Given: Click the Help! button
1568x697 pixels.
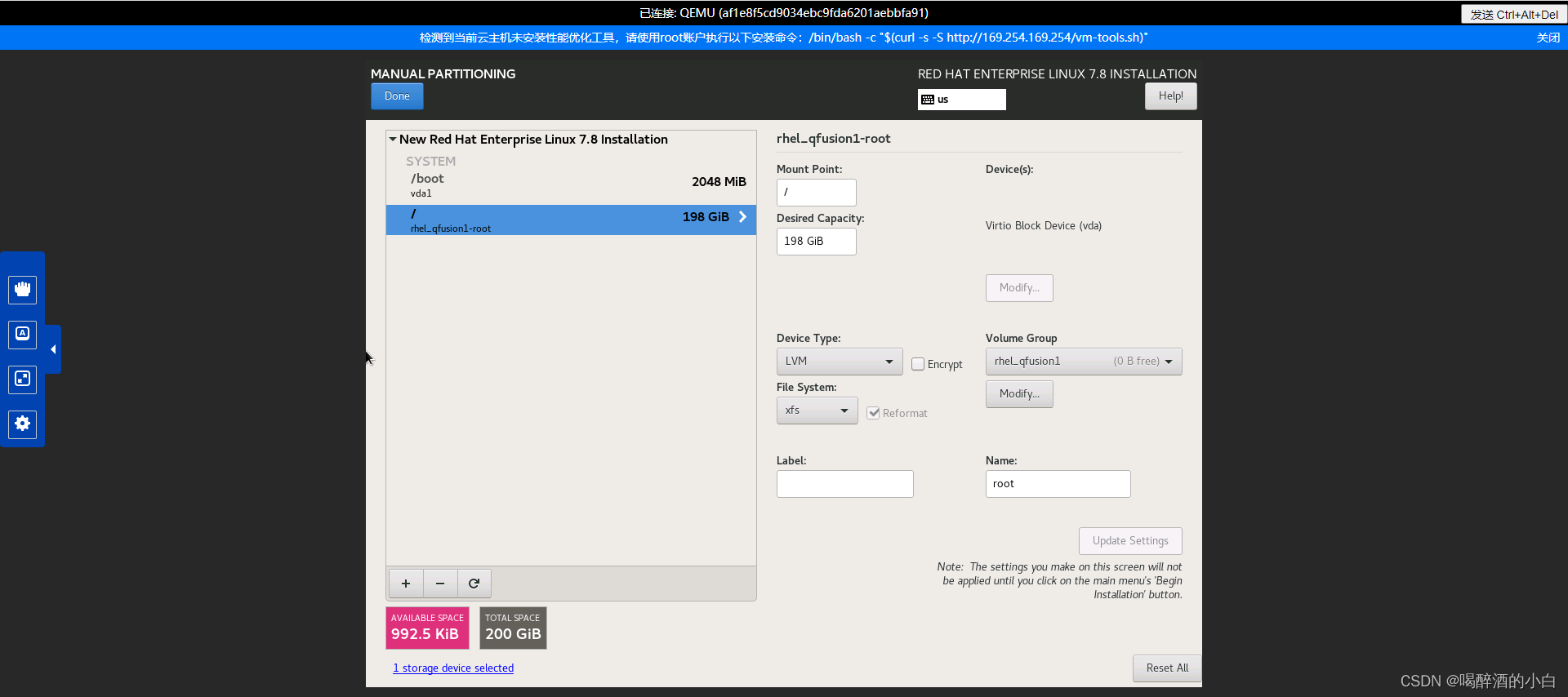Looking at the screenshot, I should 1171,96.
